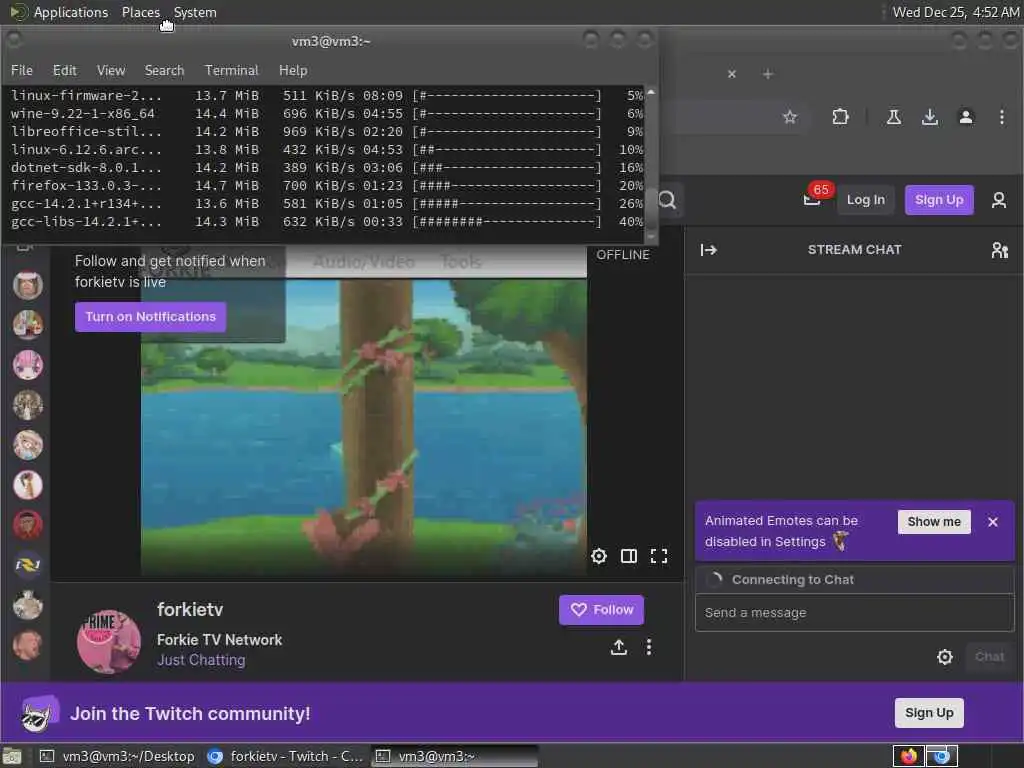Click the date and time clock
Screen dimensions: 1024x768
[x=955, y=12]
